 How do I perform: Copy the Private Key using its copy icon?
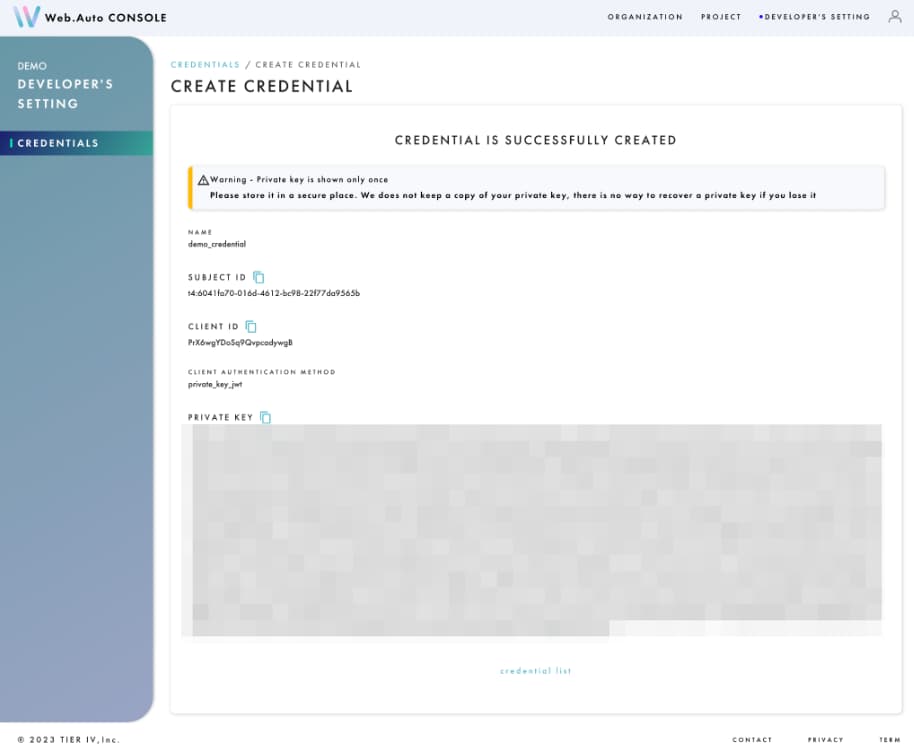tap(264, 417)
